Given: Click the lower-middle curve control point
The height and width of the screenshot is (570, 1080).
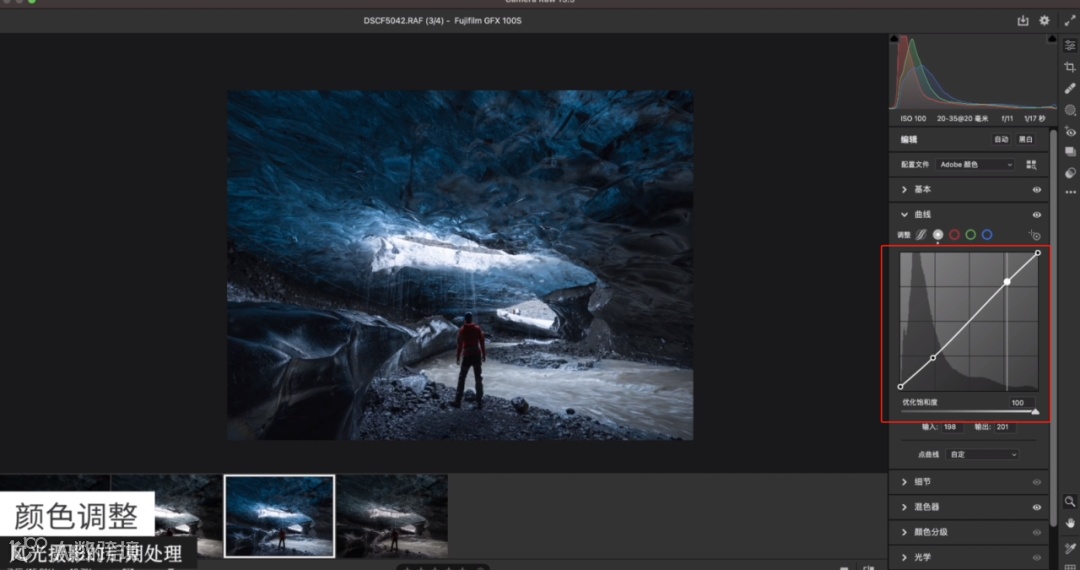Looking at the screenshot, I should coord(933,357).
